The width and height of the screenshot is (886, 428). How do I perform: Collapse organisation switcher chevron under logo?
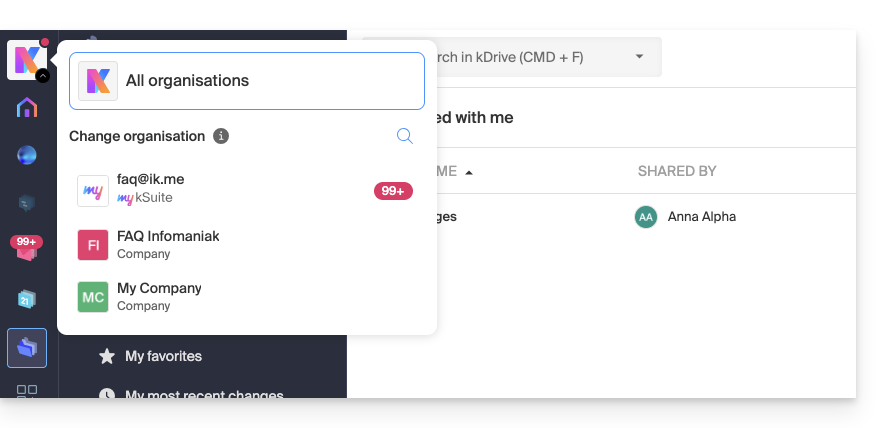coord(42,76)
